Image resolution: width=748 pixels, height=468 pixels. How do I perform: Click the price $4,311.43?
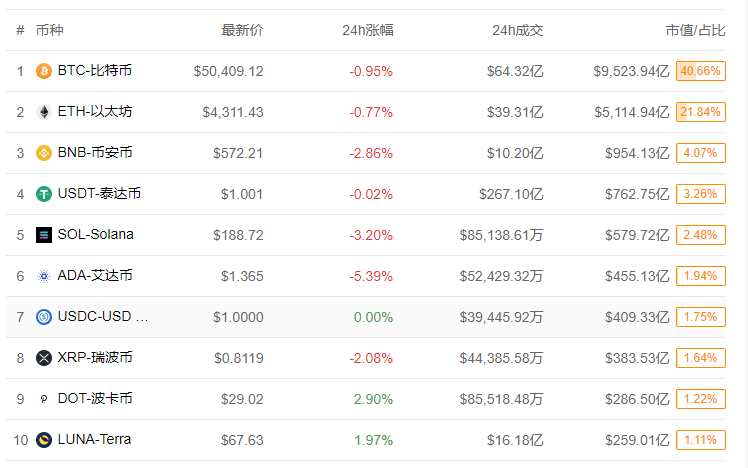pyautogui.click(x=233, y=113)
